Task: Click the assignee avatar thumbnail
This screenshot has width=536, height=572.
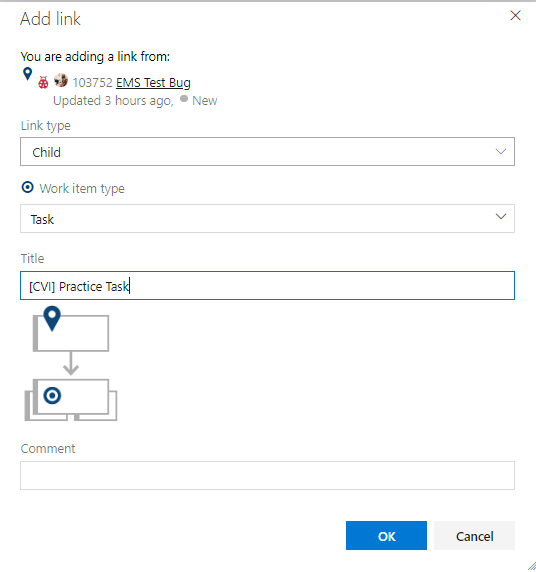Action: (61, 80)
